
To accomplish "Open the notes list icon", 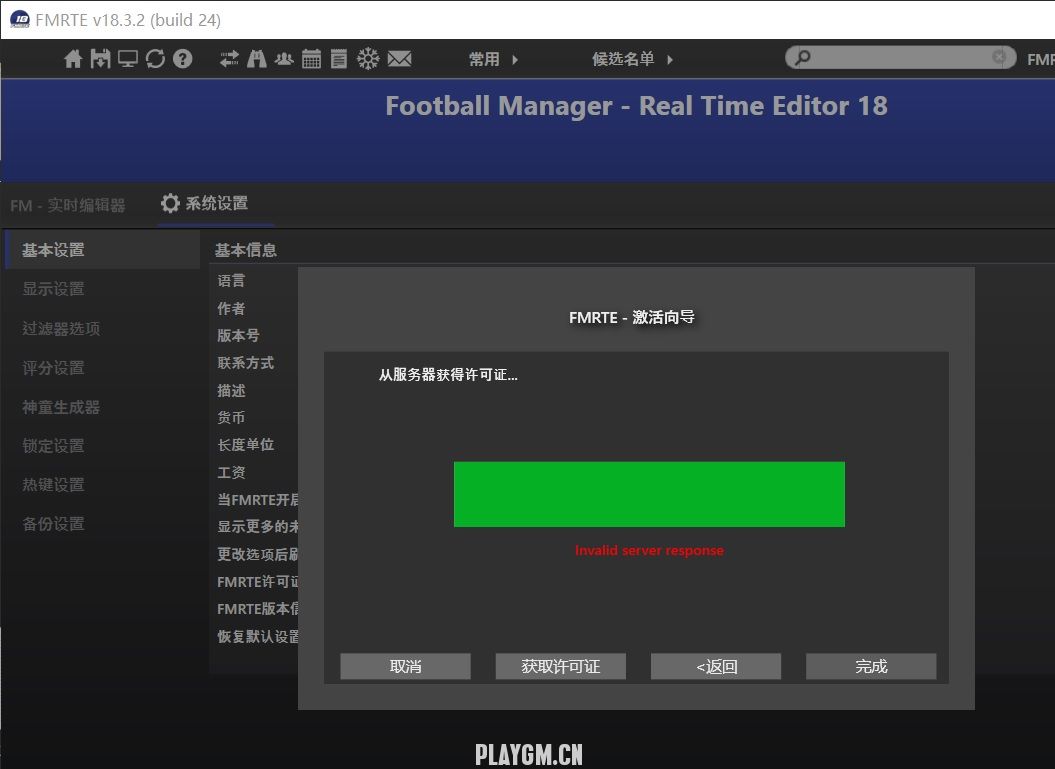I will (339, 59).
